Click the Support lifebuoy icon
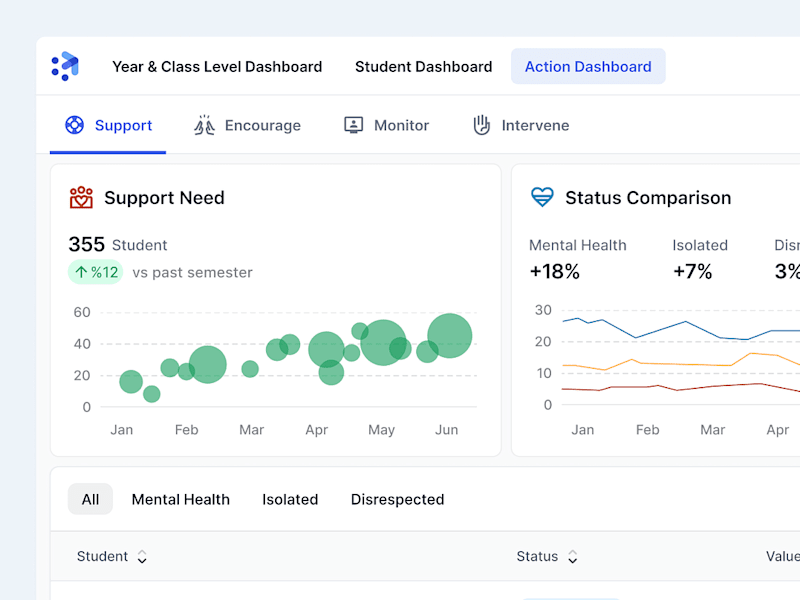Image resolution: width=800 pixels, height=600 pixels. pyautogui.click(x=74, y=125)
